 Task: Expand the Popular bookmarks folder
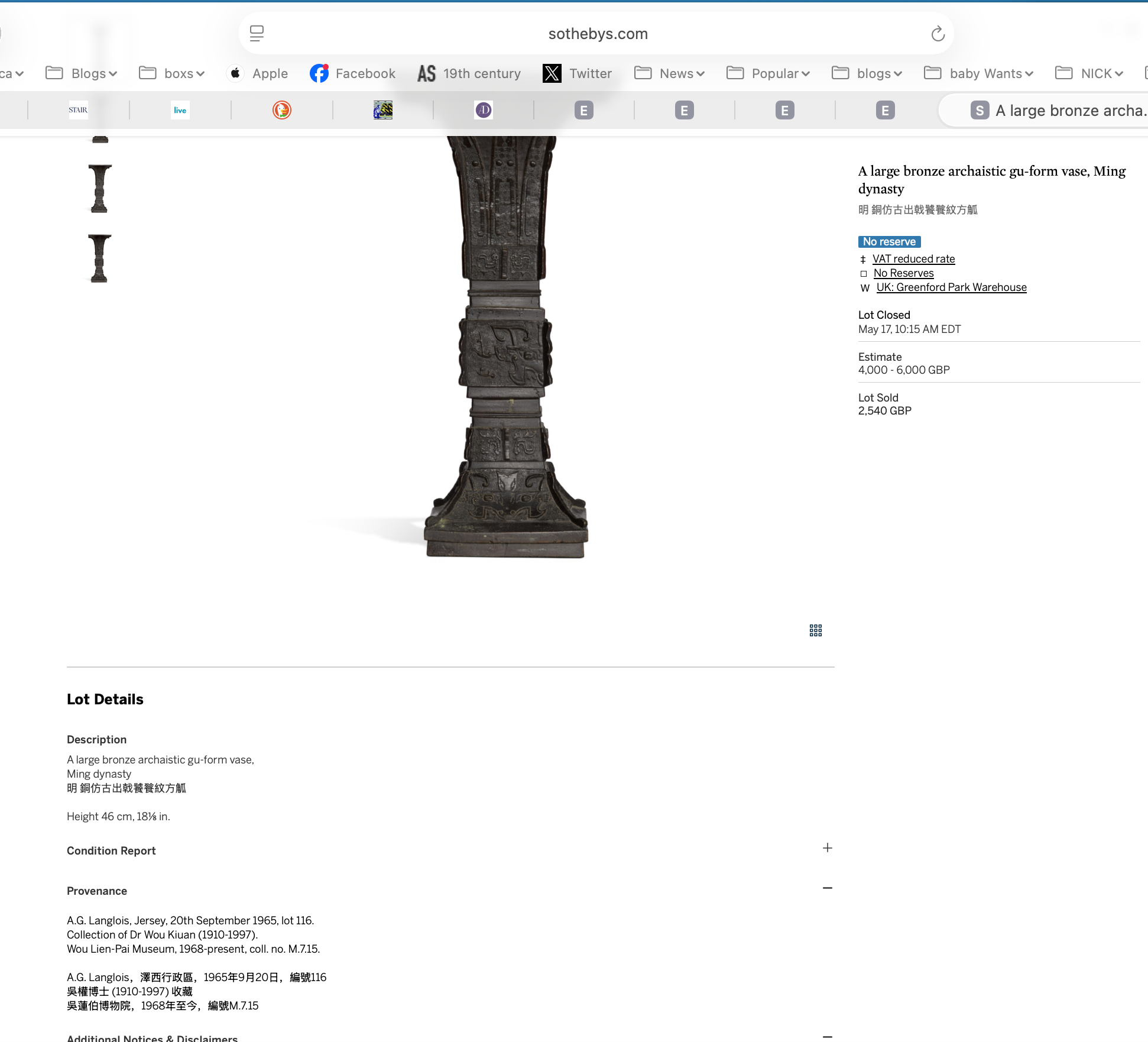(768, 73)
